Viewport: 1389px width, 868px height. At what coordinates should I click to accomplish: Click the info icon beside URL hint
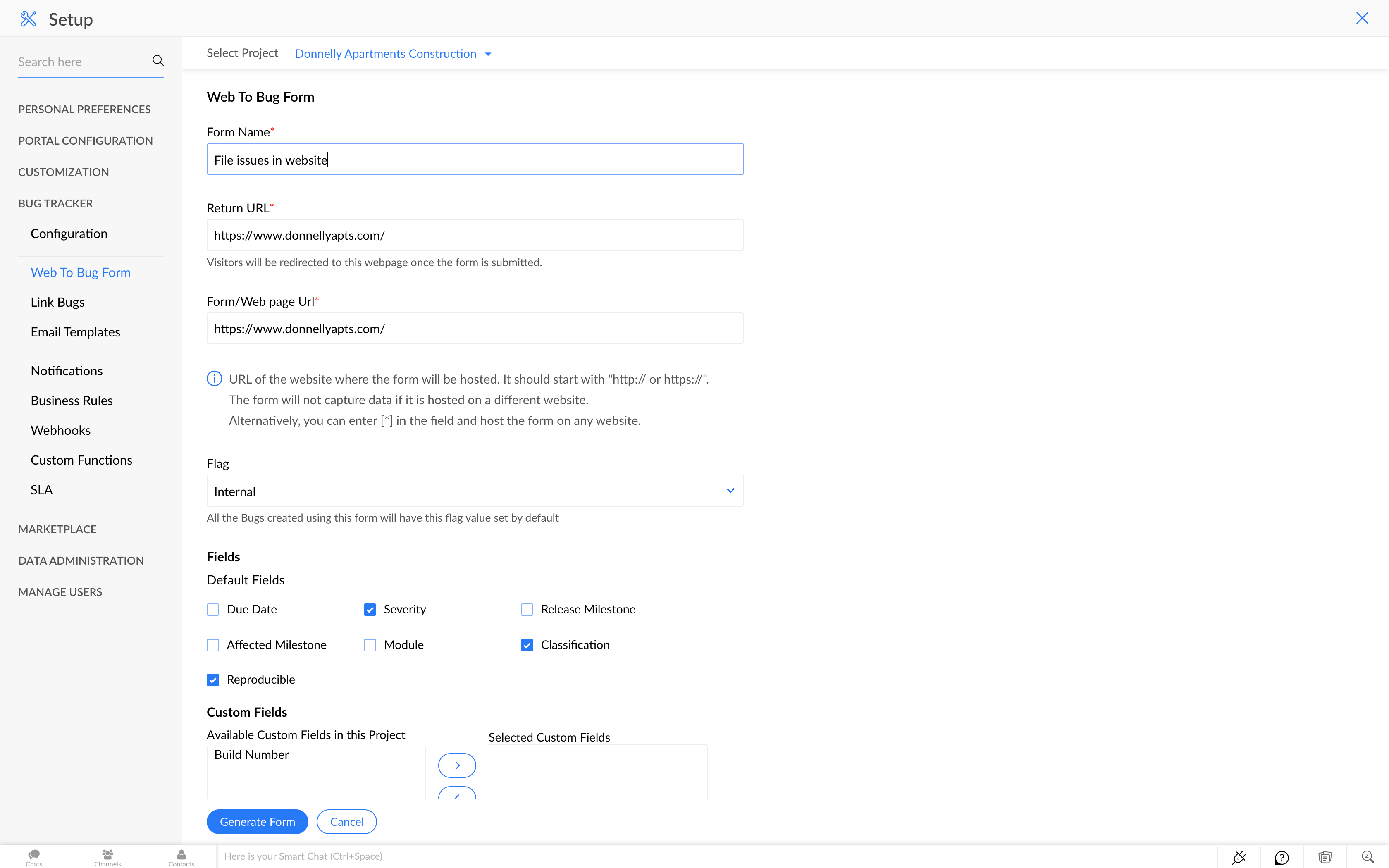click(214, 379)
